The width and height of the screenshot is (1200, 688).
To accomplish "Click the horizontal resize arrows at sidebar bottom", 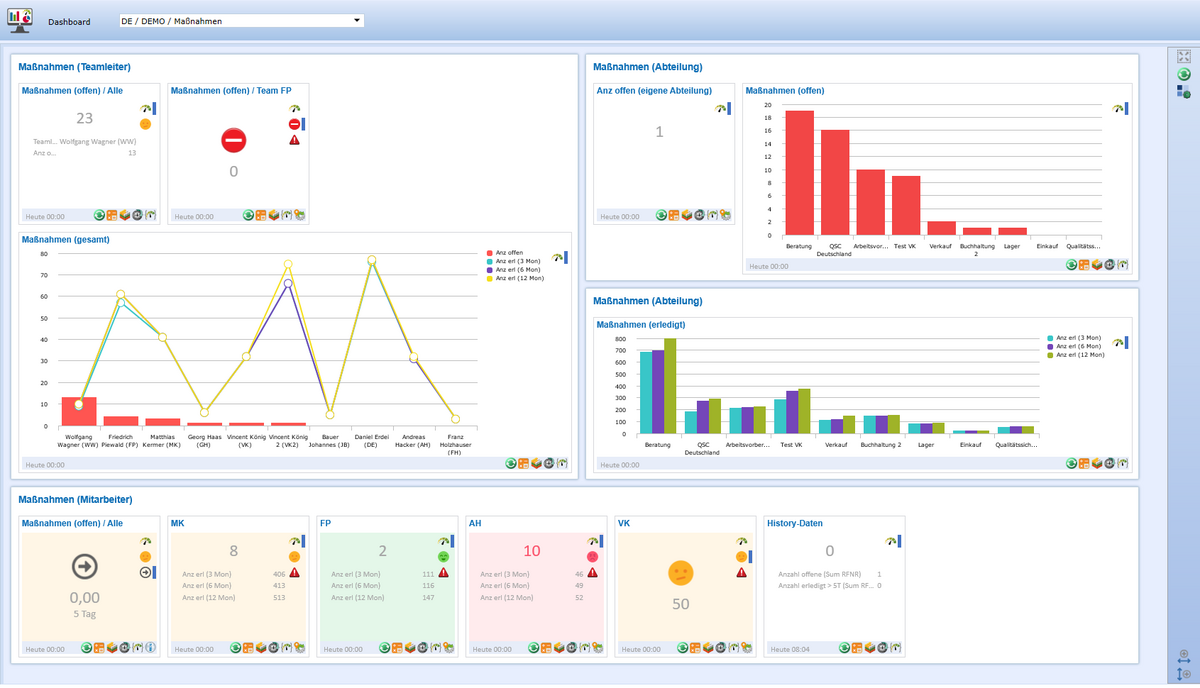I will [x=1184, y=662].
